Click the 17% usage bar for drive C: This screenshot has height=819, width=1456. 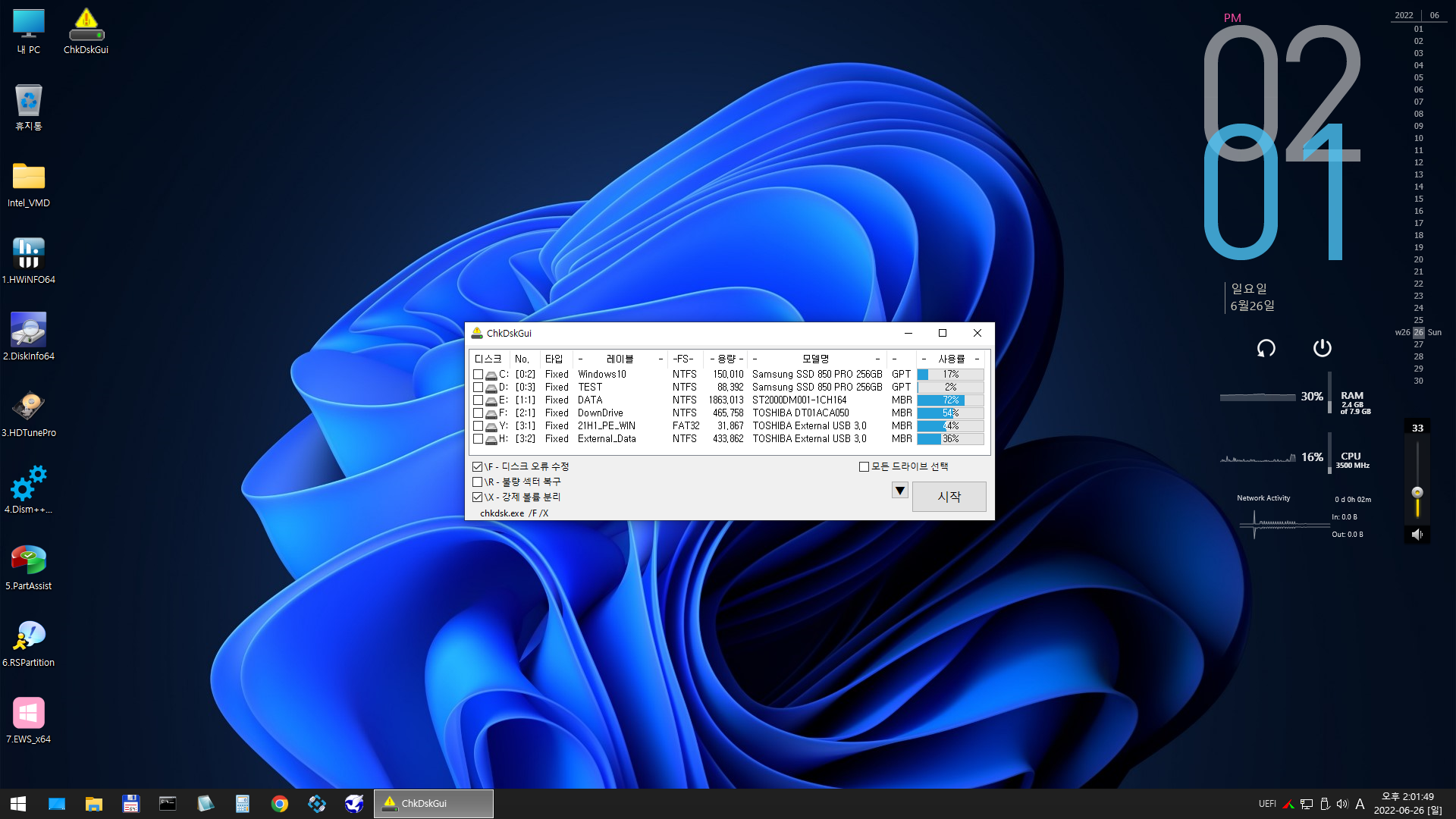(950, 375)
